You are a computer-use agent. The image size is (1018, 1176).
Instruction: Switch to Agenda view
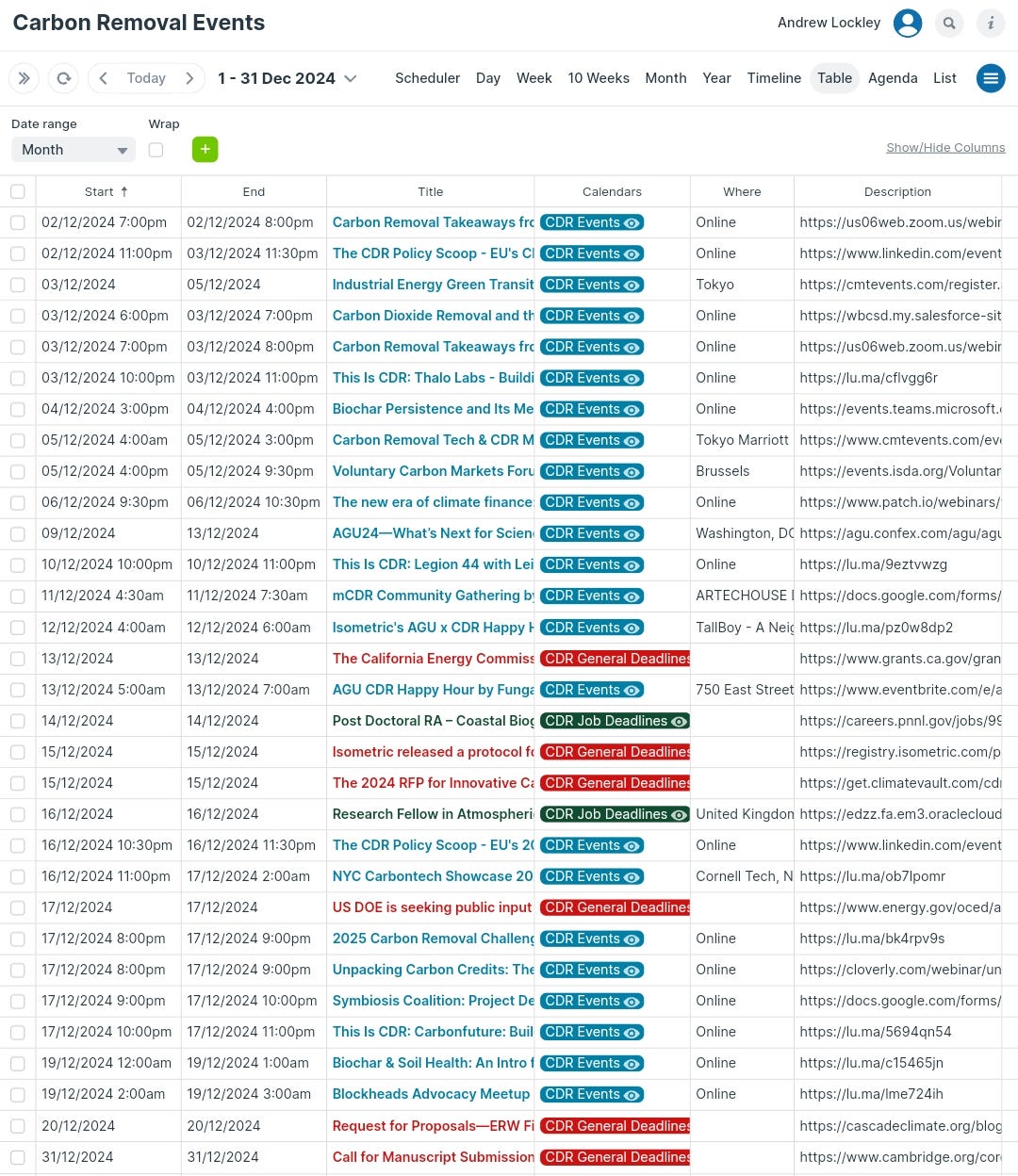893,78
